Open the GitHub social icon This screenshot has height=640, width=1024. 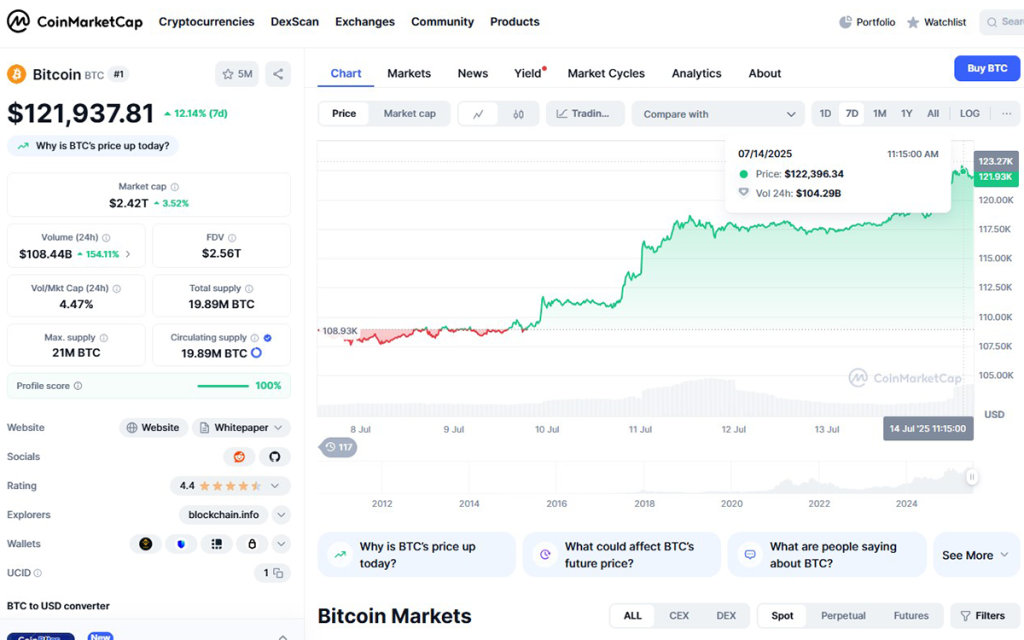click(274, 456)
